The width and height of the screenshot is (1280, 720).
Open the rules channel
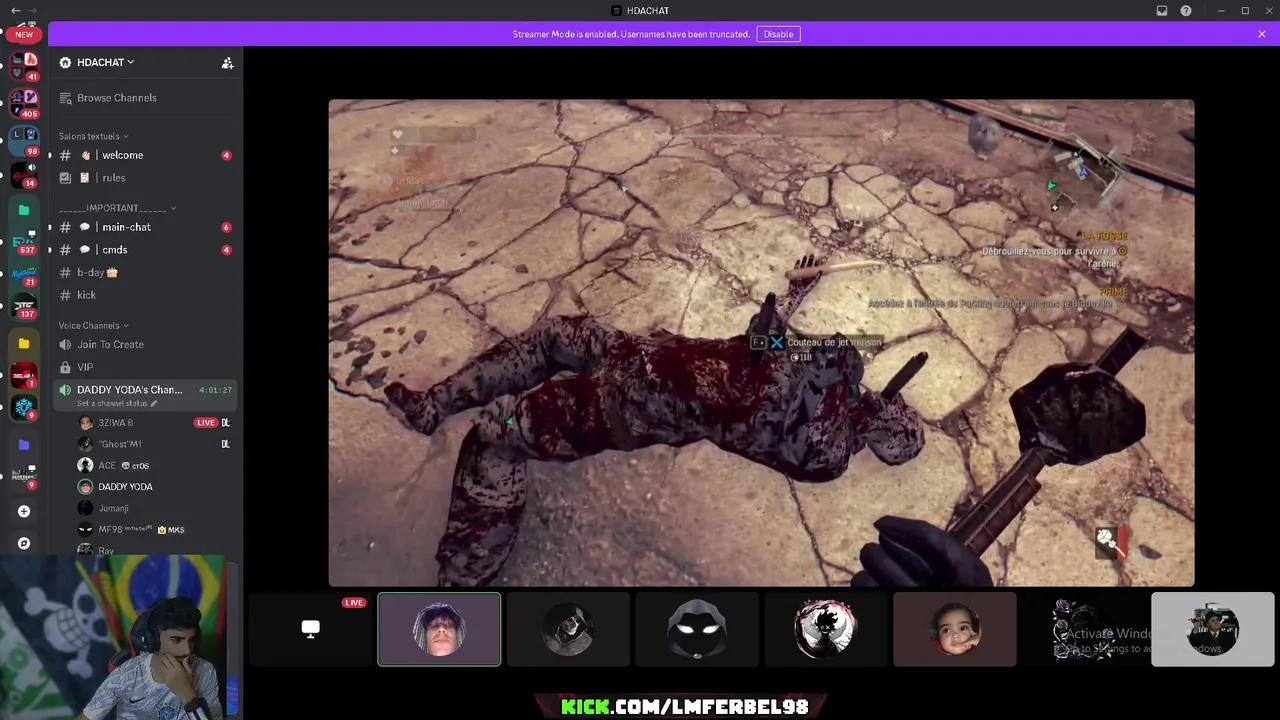[x=145, y=178]
